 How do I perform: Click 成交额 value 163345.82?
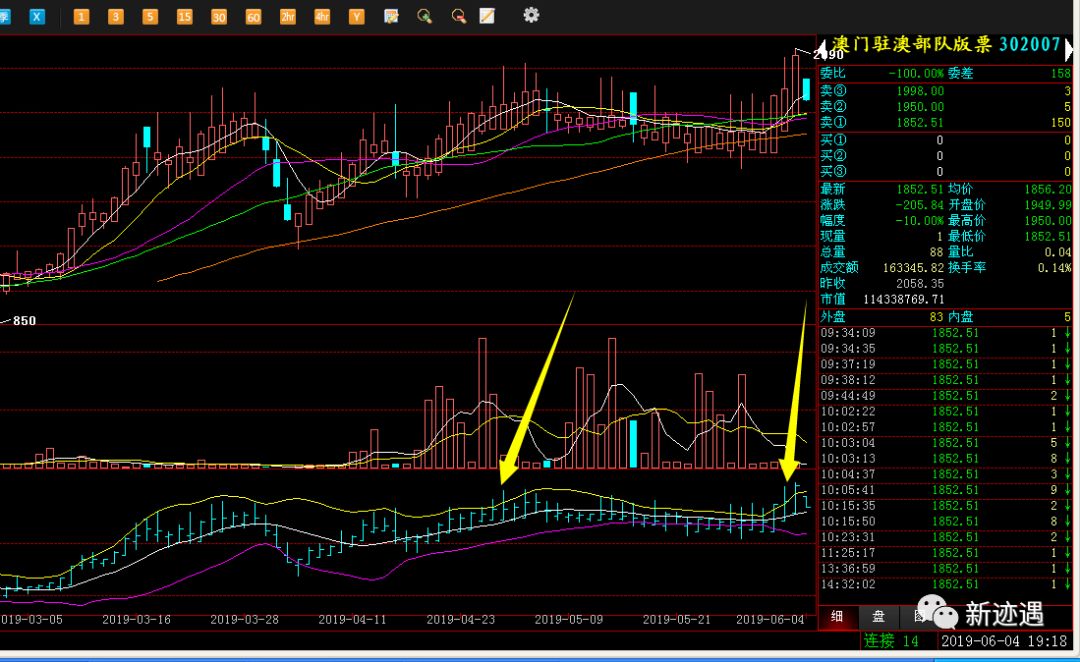913,267
